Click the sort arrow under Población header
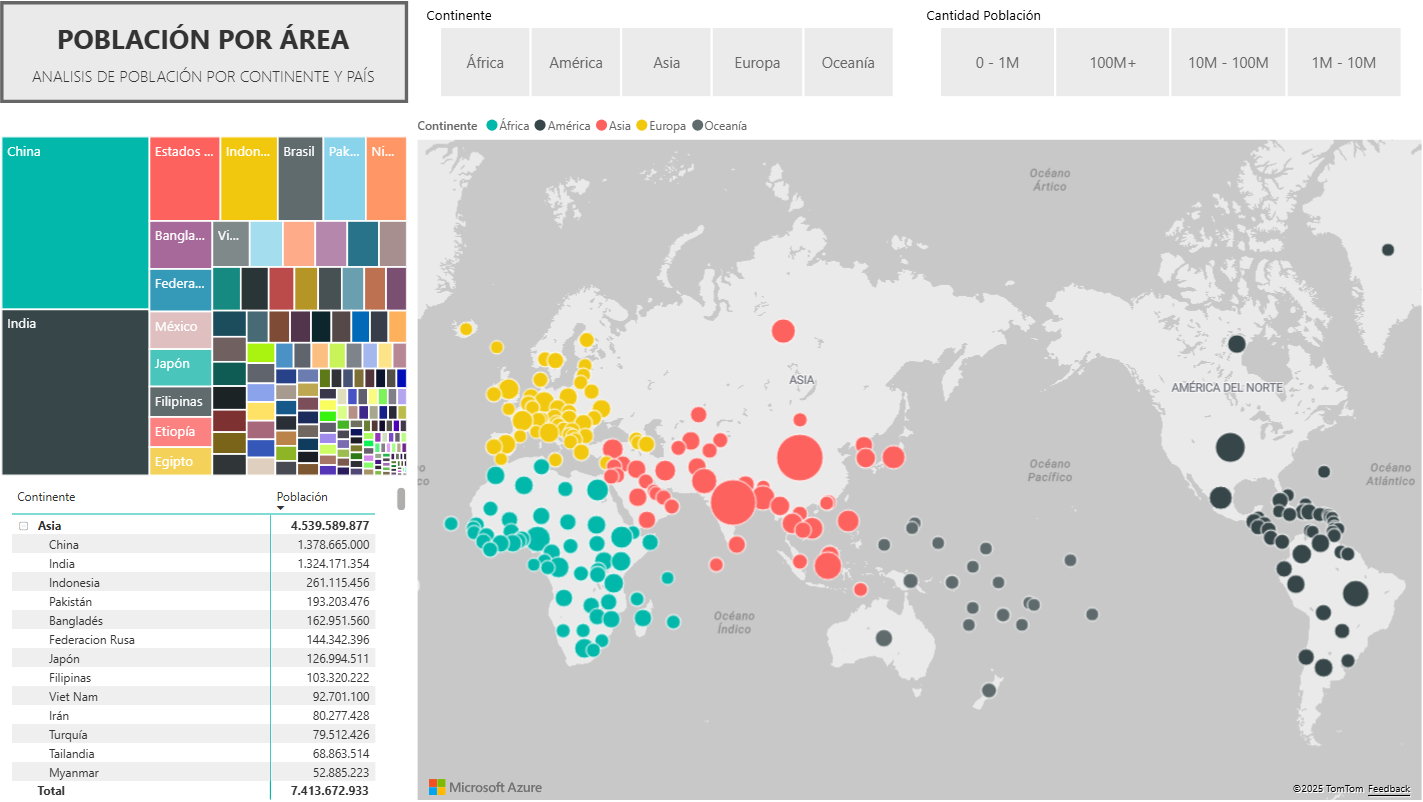This screenshot has width=1423, height=802. click(281, 508)
